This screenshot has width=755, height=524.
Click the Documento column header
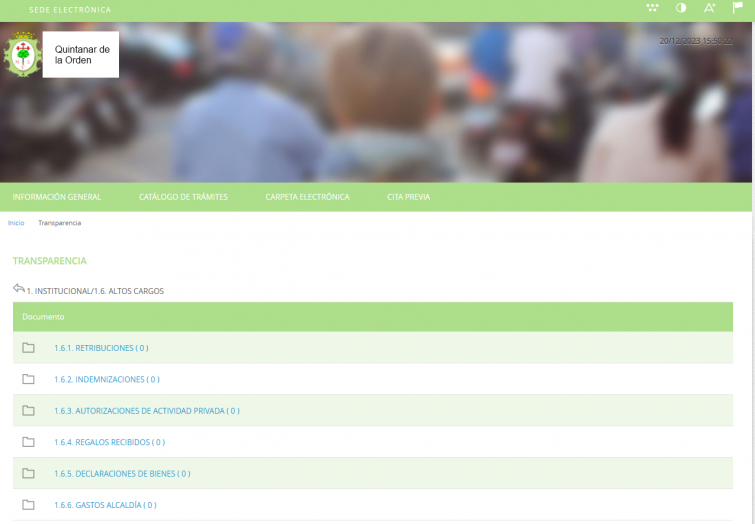[43, 317]
